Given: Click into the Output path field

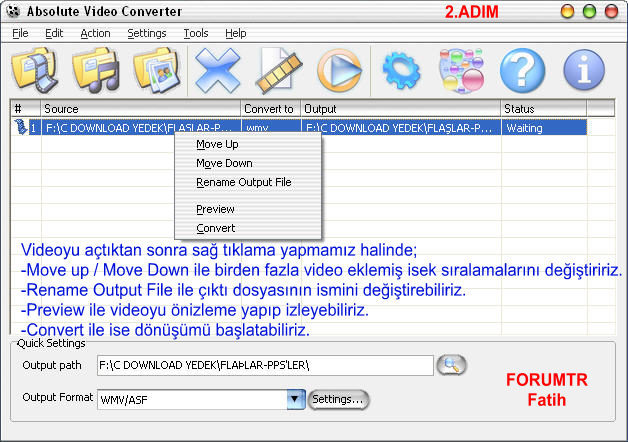Looking at the screenshot, I should pos(265,365).
